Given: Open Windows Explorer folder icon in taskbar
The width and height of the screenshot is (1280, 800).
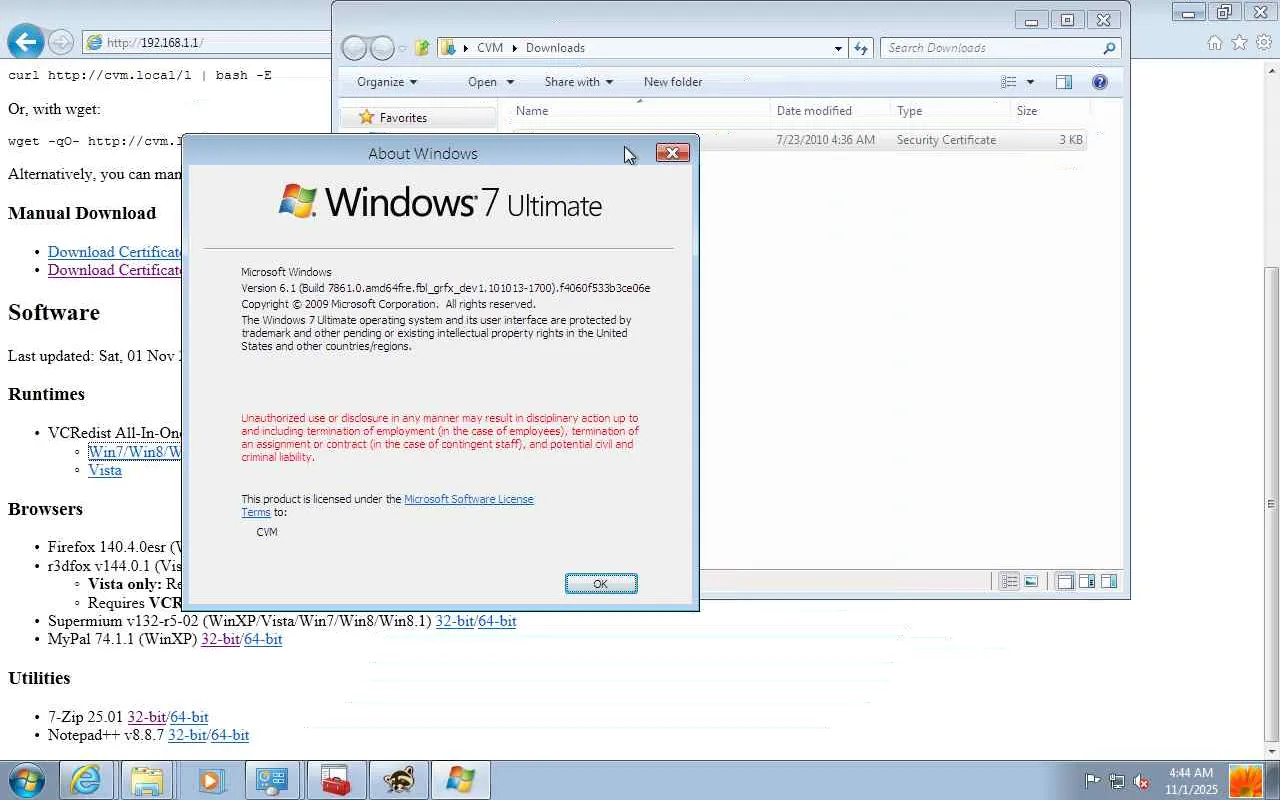Looking at the screenshot, I should point(147,780).
